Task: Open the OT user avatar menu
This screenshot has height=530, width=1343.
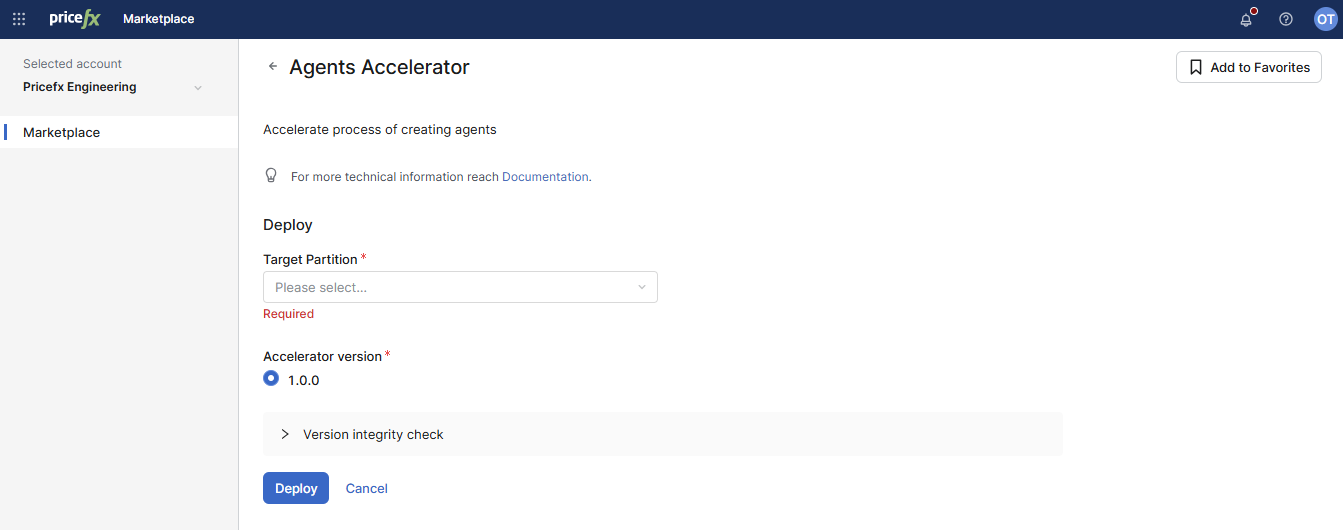Action: pos(1325,19)
